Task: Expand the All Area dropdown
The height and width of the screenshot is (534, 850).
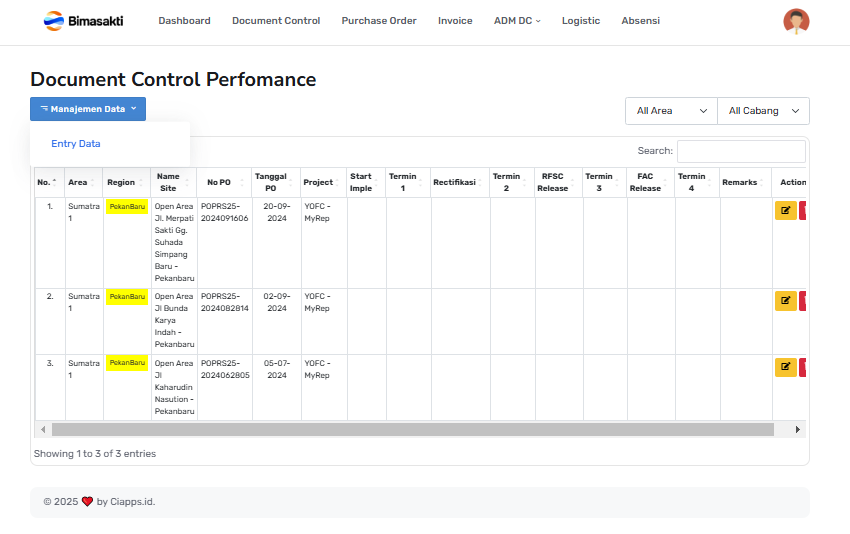Action: 671,111
